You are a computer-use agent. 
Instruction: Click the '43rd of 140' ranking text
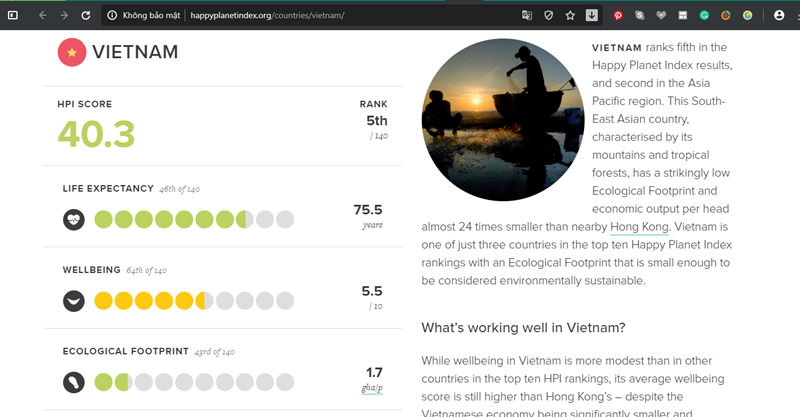click(214, 352)
